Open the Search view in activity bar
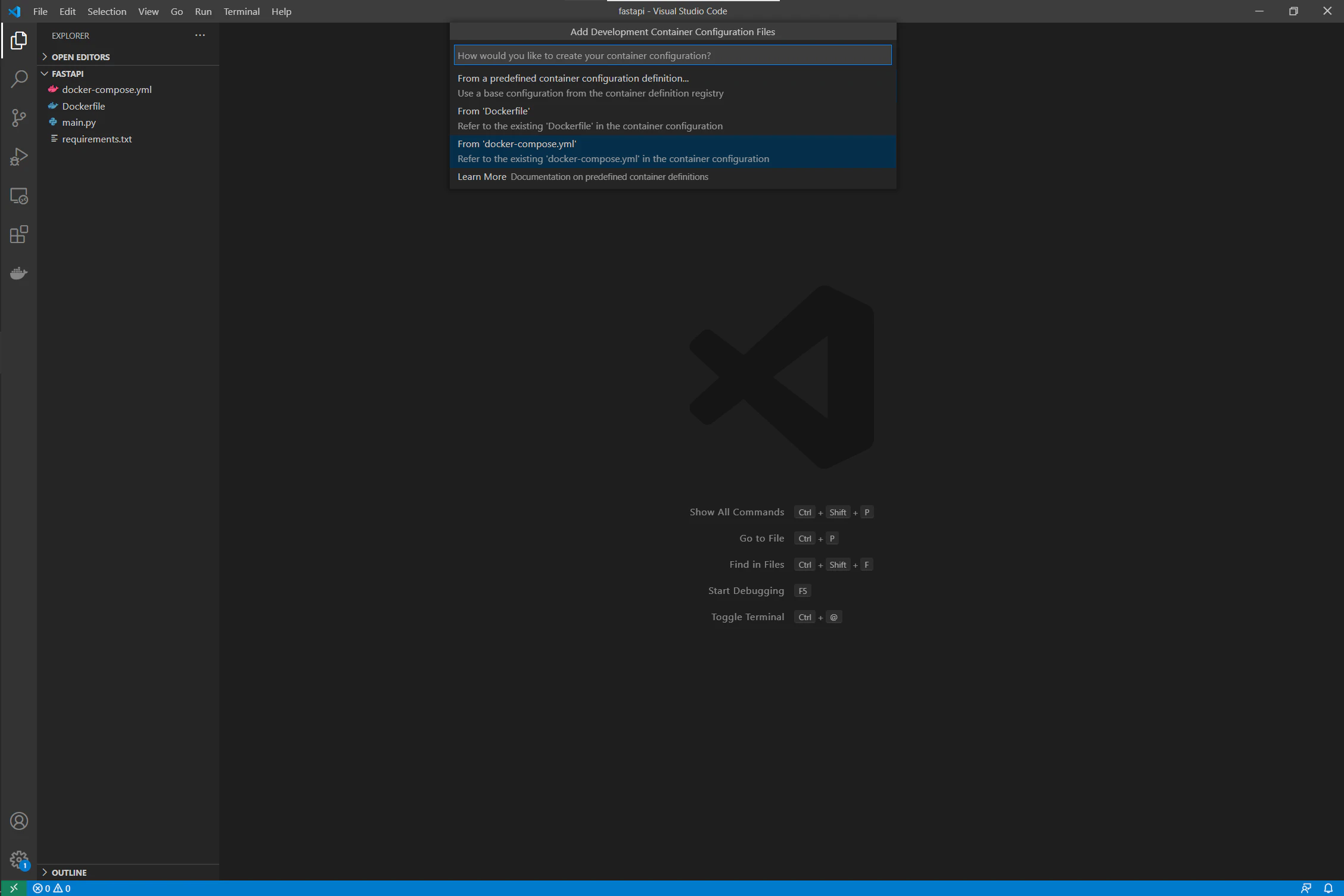1344x896 pixels. pos(19,79)
